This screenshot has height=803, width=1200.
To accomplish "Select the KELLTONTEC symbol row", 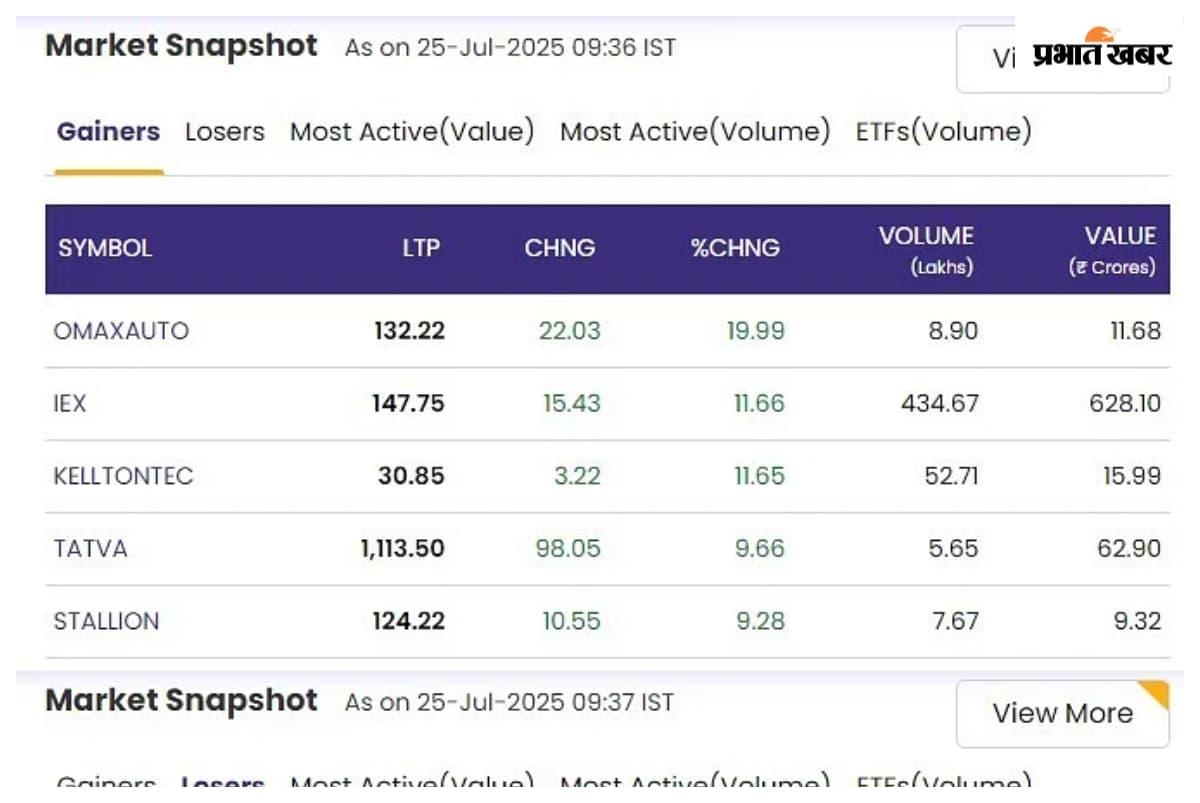I will tap(123, 476).
